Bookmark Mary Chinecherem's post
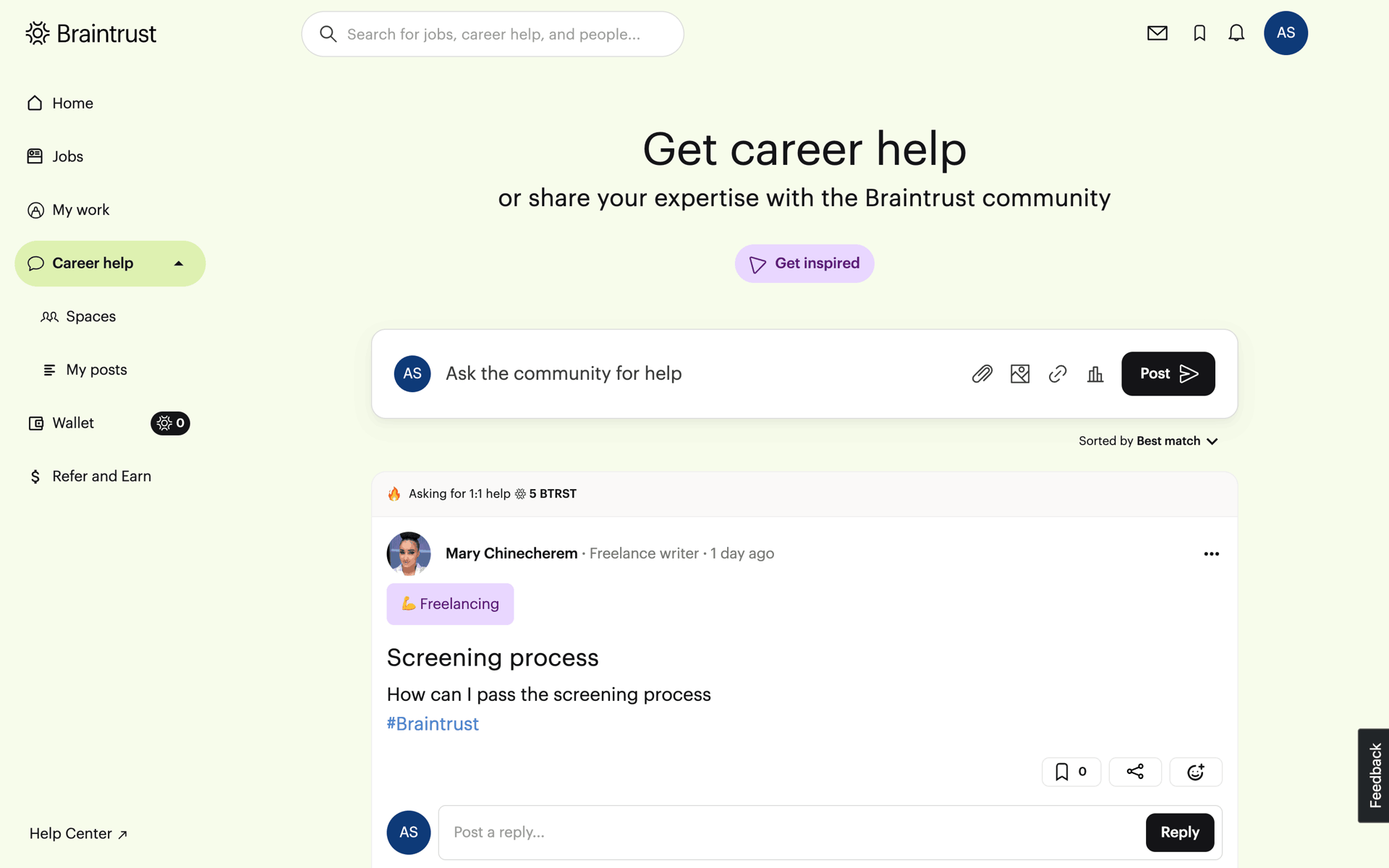 (1071, 772)
